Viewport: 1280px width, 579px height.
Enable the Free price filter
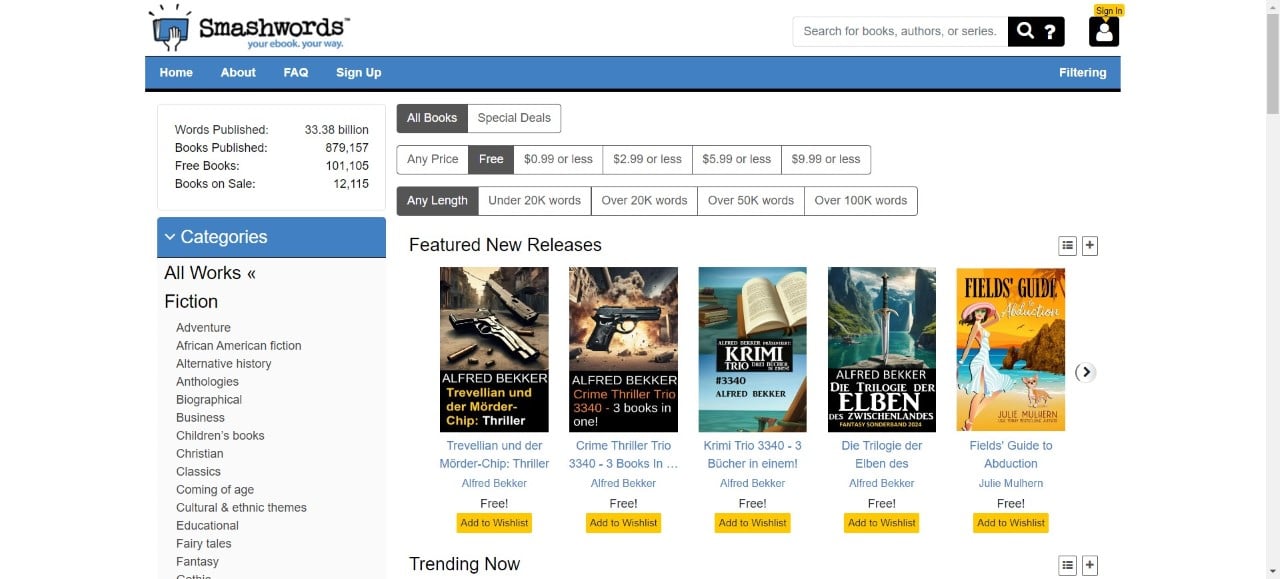(x=491, y=158)
